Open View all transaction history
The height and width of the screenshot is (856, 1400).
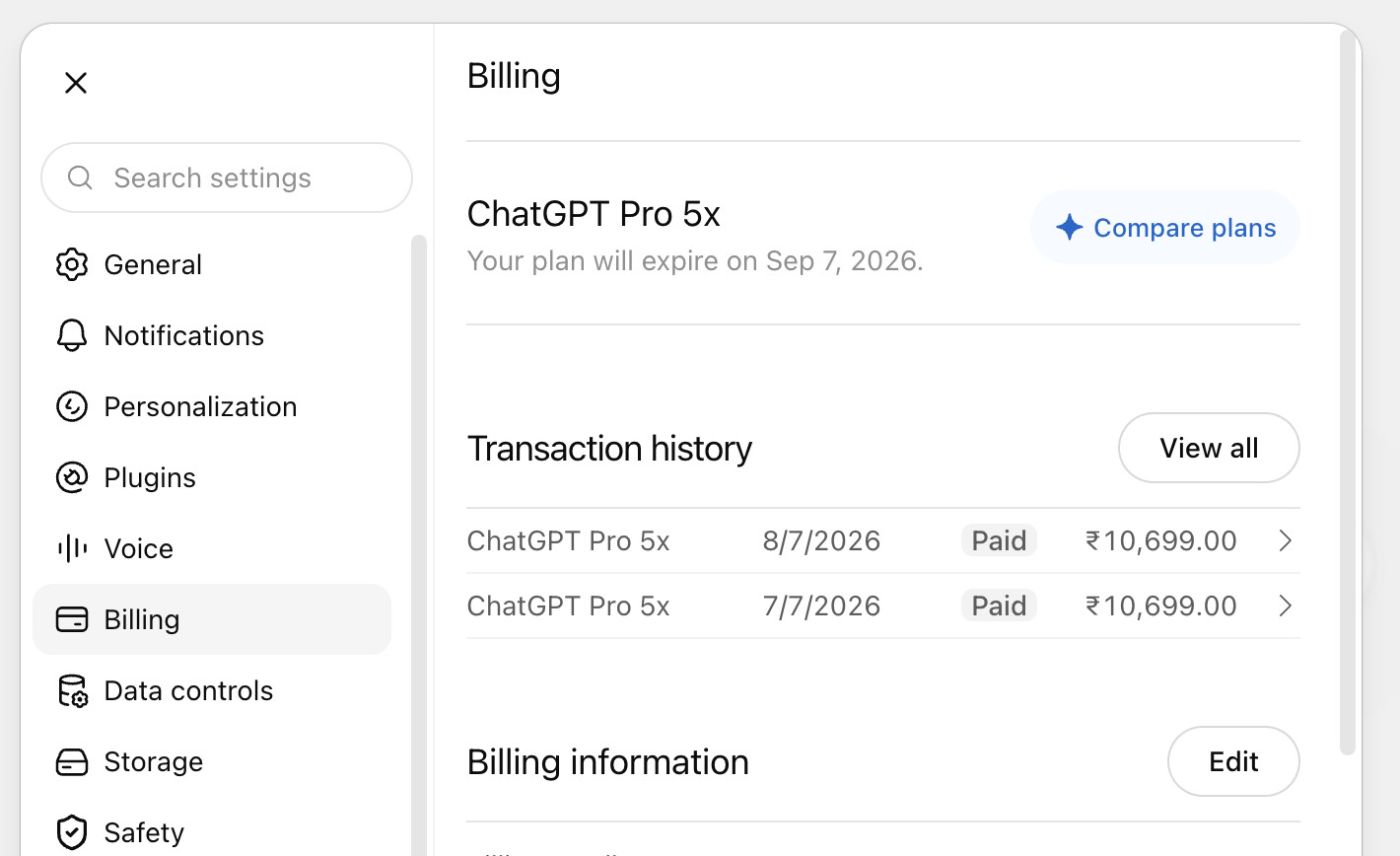click(x=1209, y=448)
